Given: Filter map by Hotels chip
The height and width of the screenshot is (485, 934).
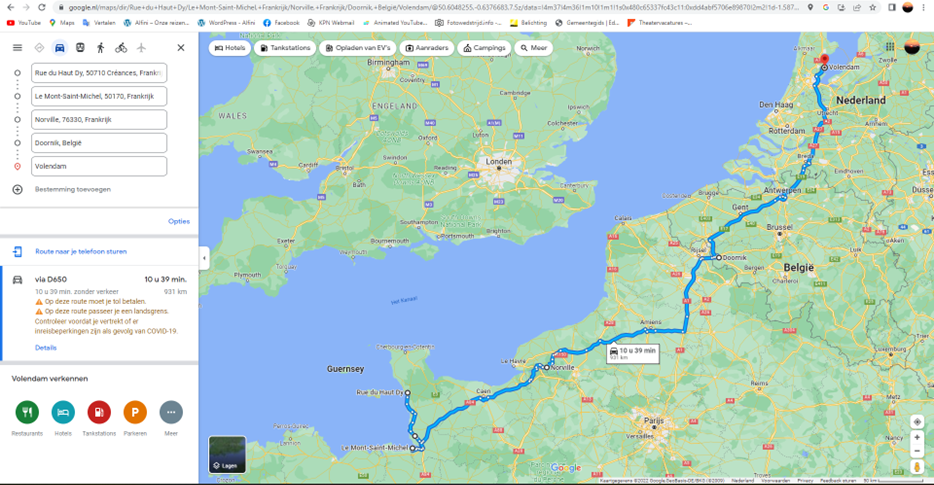Looking at the screenshot, I should point(230,48).
